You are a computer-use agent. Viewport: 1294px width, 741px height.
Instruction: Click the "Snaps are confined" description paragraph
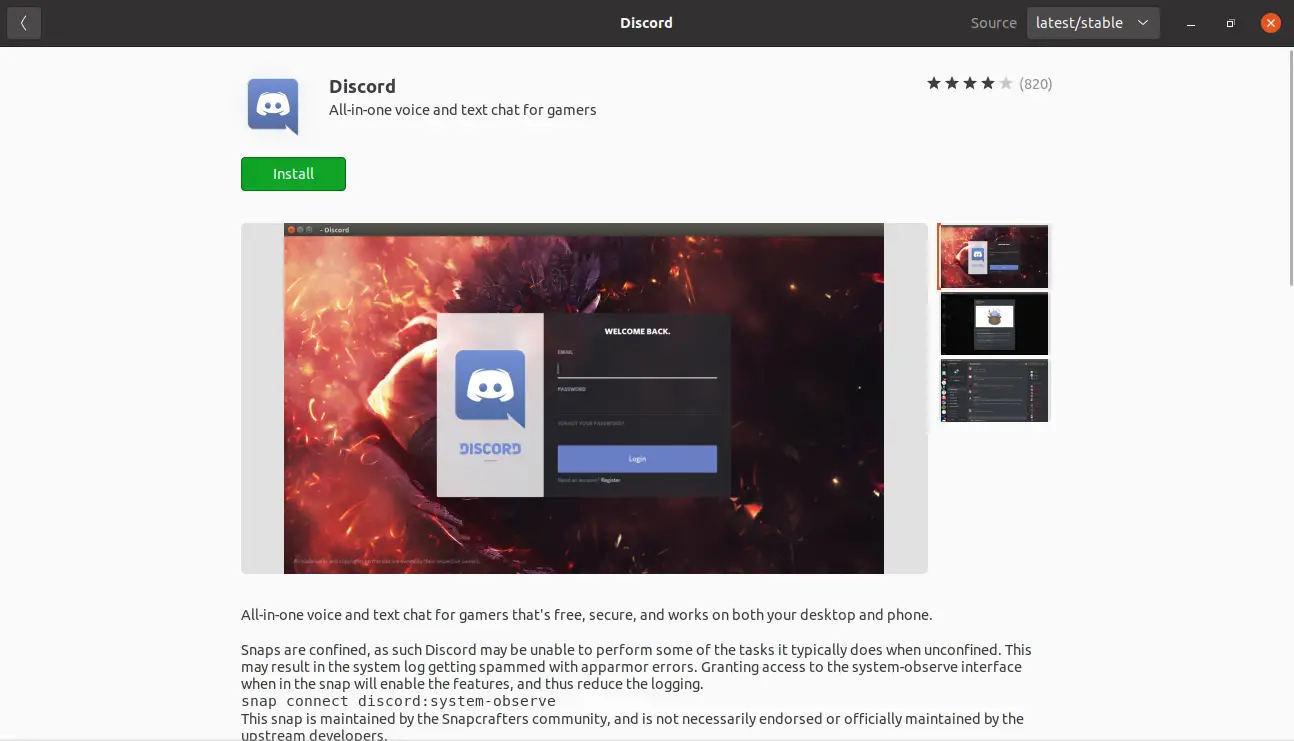(x=637, y=667)
